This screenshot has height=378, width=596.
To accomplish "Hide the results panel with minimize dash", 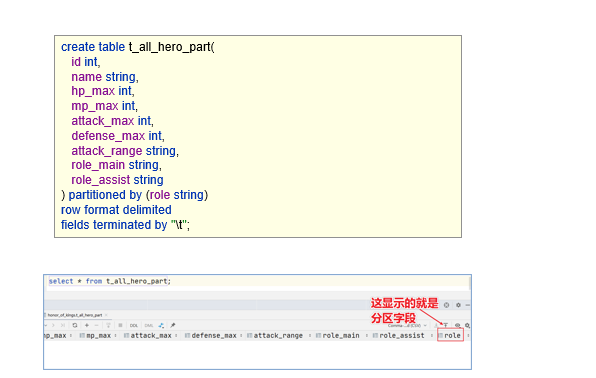I will click(468, 305).
